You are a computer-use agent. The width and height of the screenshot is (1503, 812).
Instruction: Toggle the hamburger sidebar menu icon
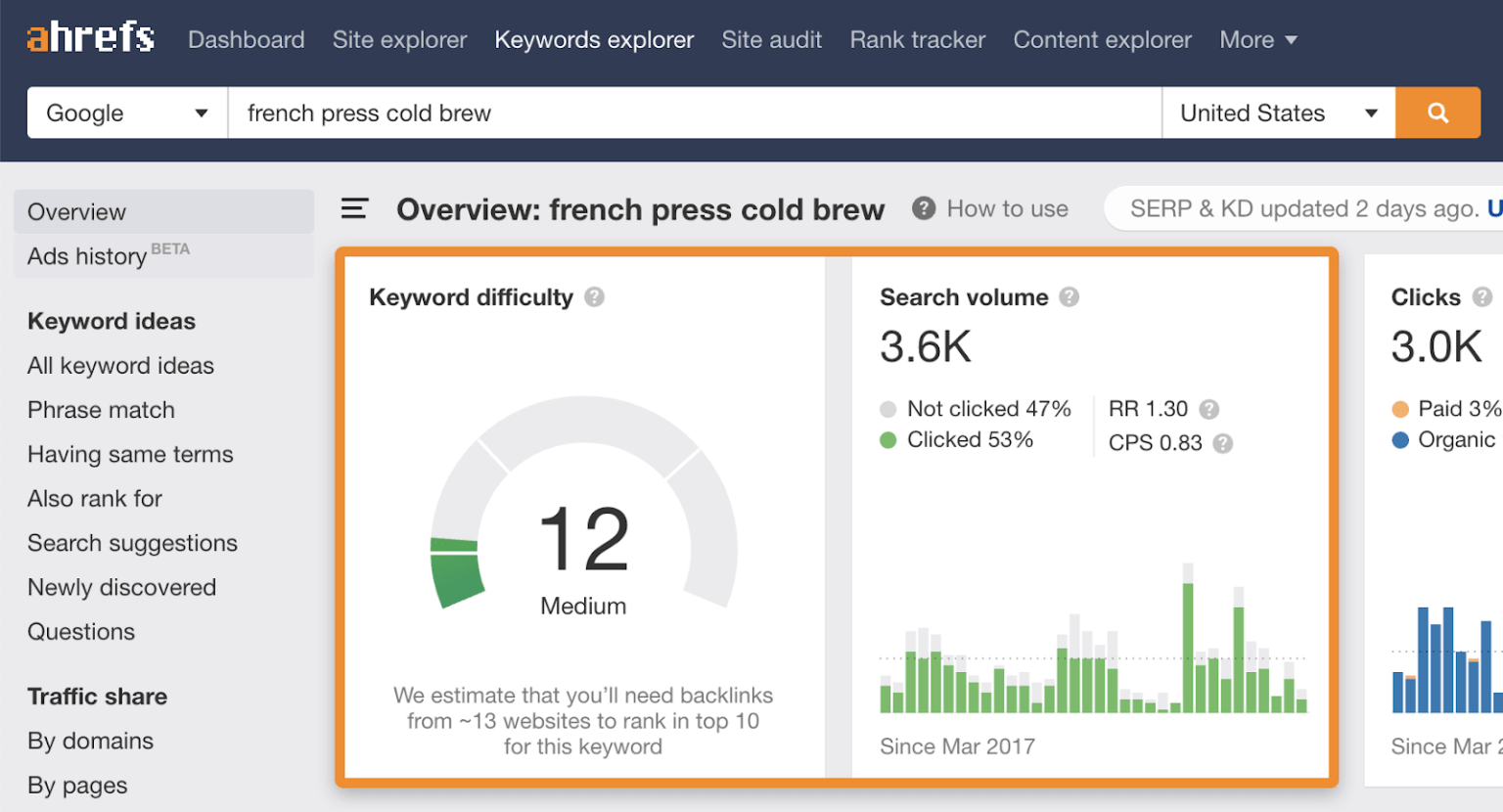tap(354, 208)
